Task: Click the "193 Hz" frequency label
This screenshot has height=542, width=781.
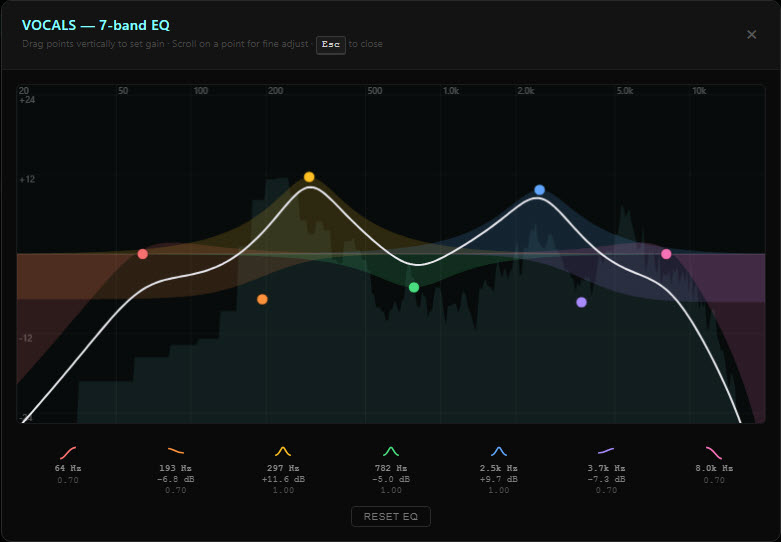Action: click(x=176, y=468)
